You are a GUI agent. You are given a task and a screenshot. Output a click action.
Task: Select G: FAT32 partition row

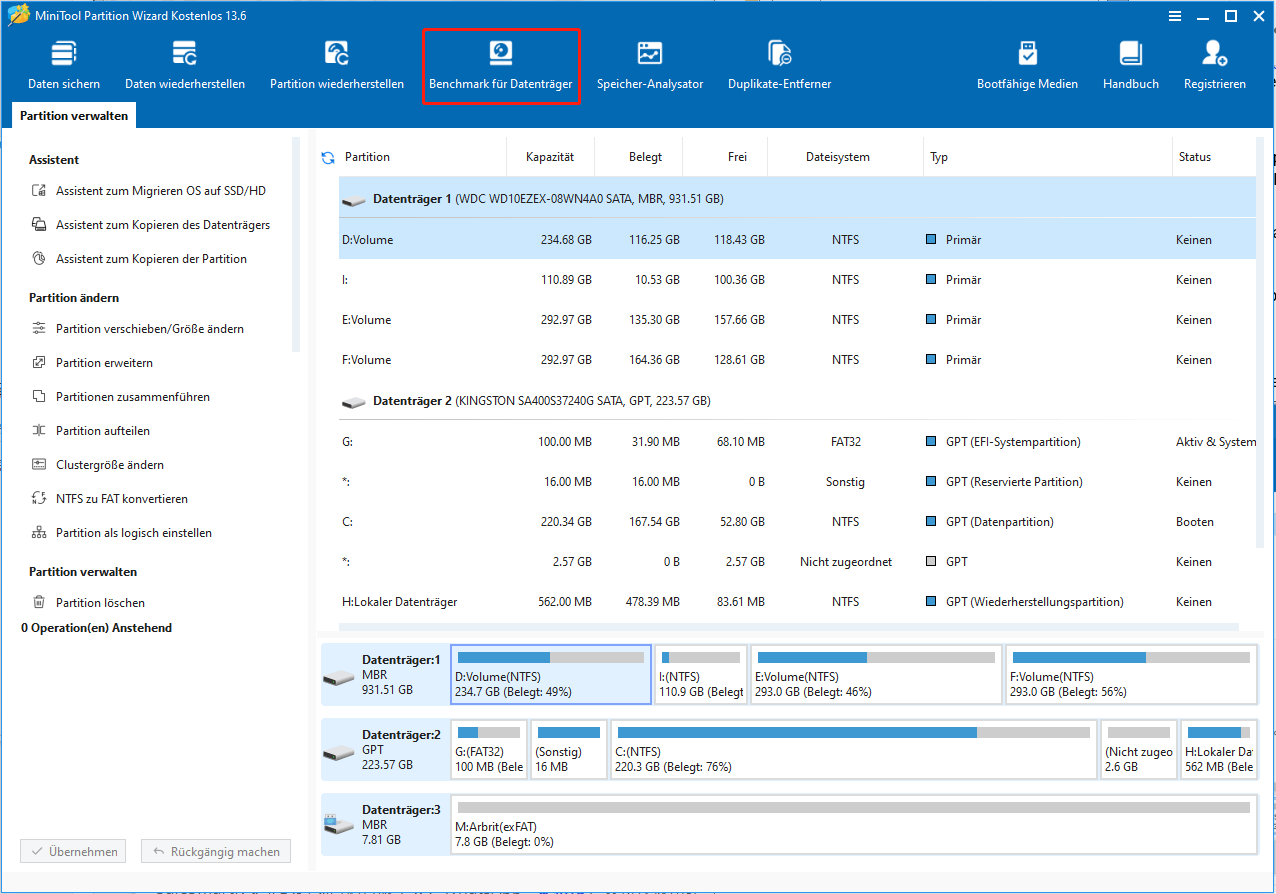pos(797,442)
